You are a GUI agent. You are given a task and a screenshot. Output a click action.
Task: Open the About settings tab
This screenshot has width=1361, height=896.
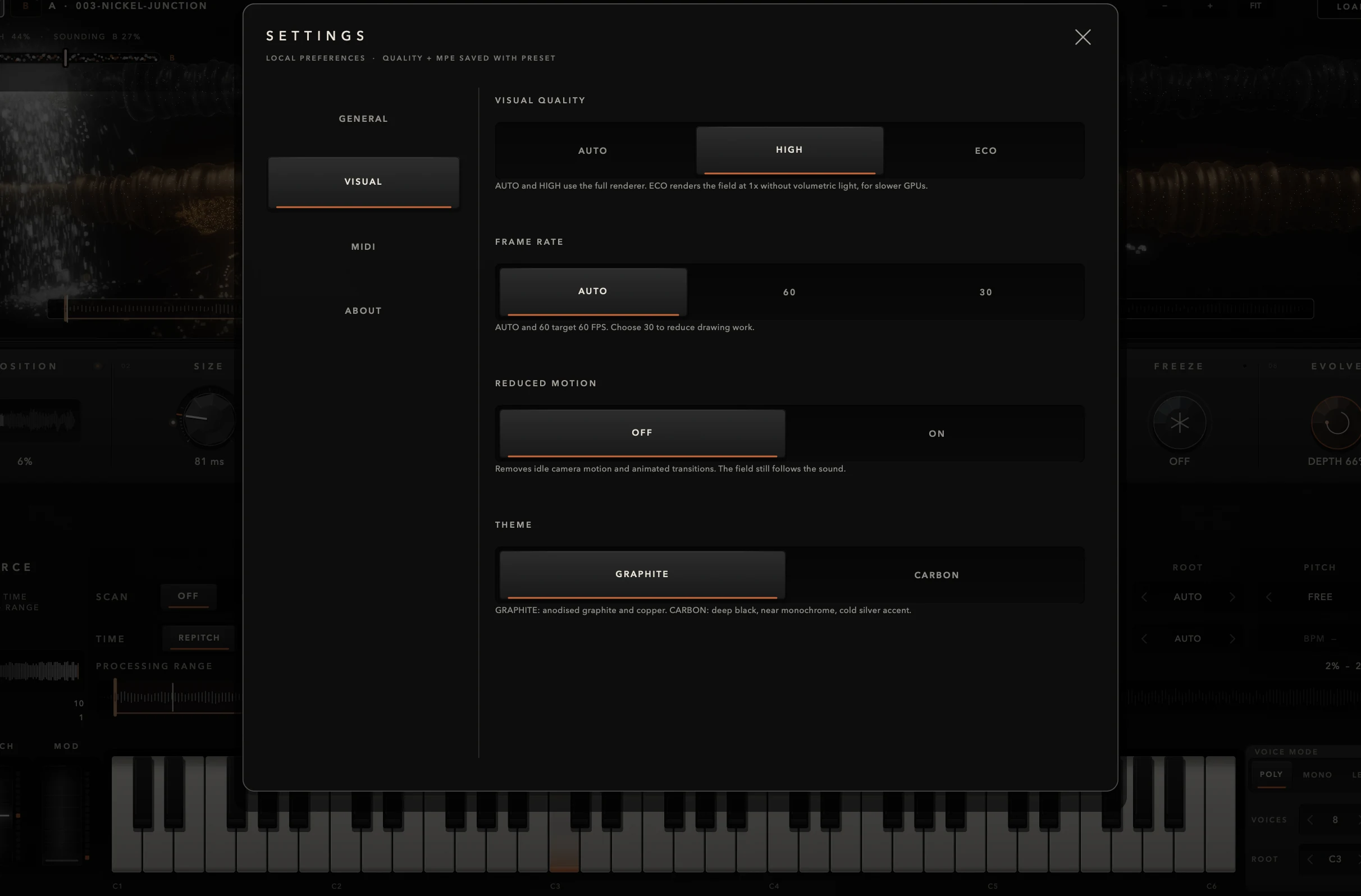point(363,310)
